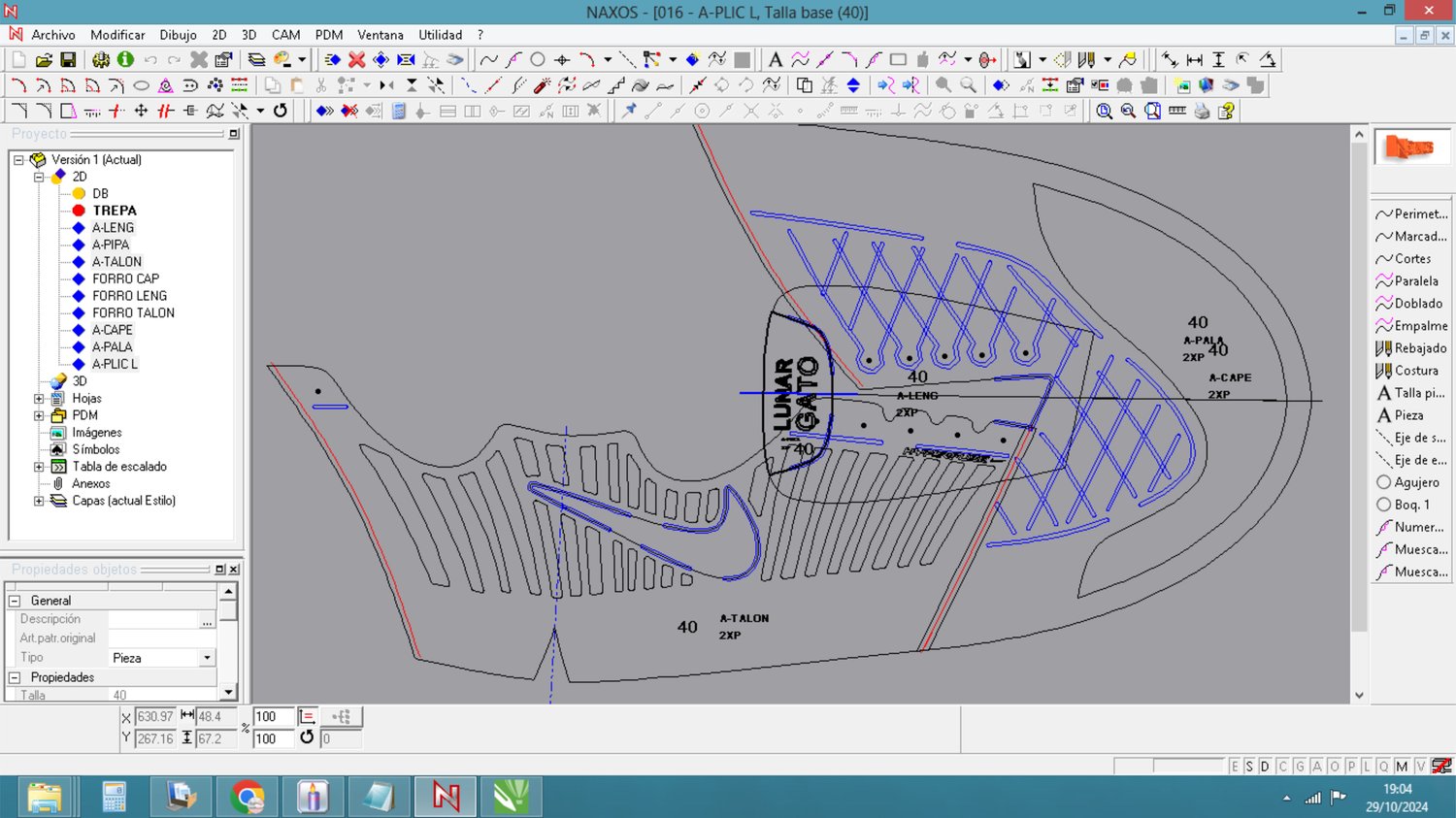Open the Dibujo menu
The height and width of the screenshot is (818, 1456).
179,35
